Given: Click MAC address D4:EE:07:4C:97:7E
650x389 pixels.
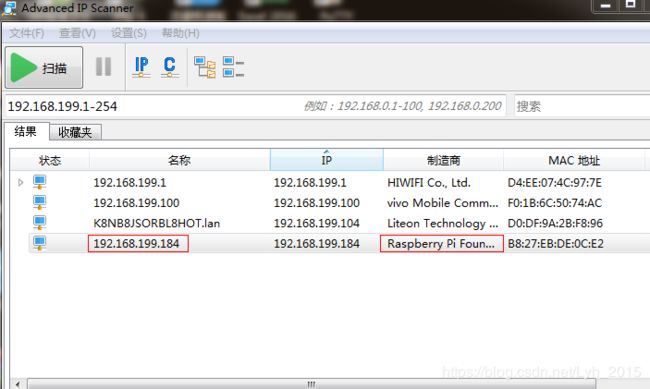Looking at the screenshot, I should pos(555,182).
